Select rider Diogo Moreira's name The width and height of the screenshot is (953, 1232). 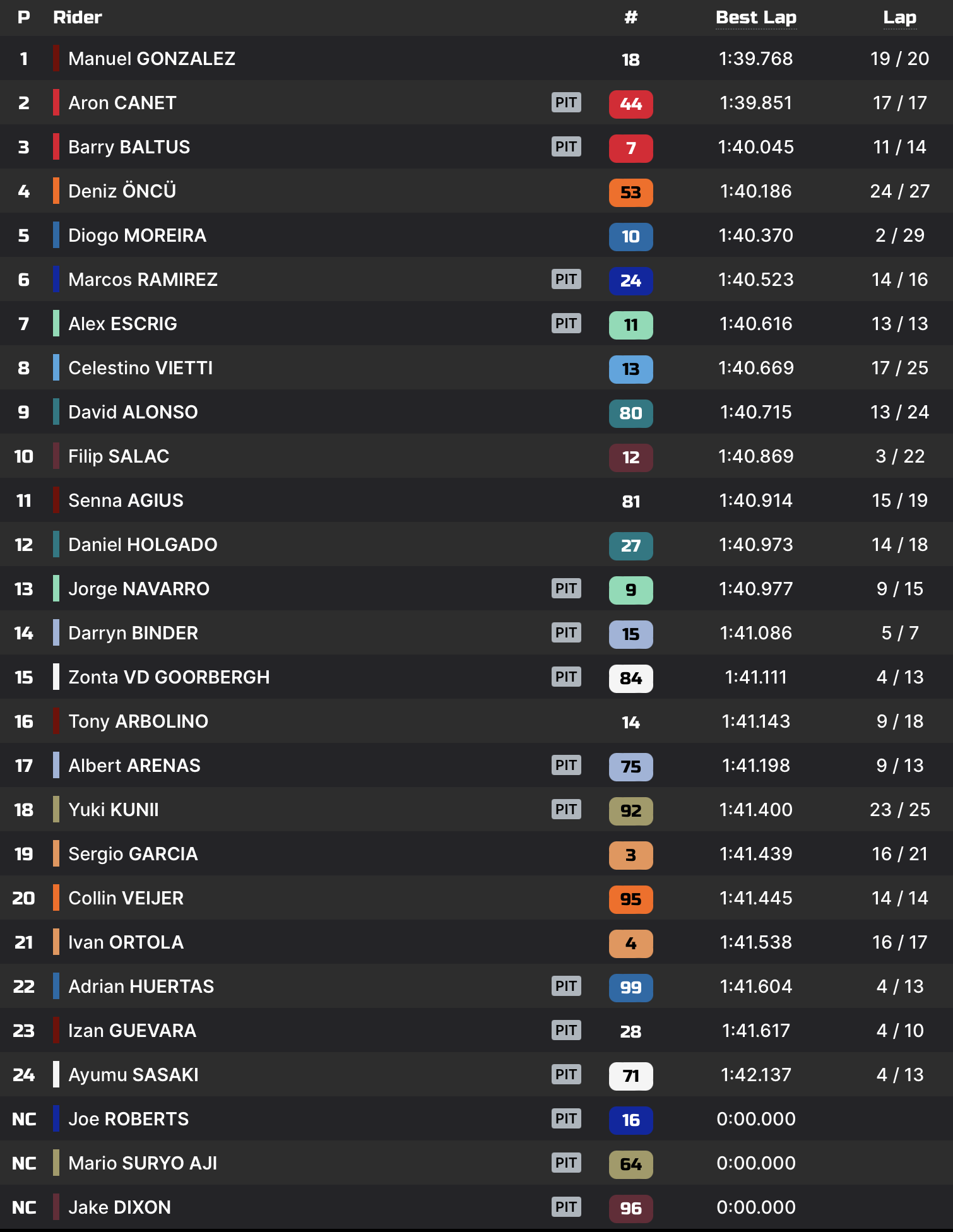coord(137,235)
